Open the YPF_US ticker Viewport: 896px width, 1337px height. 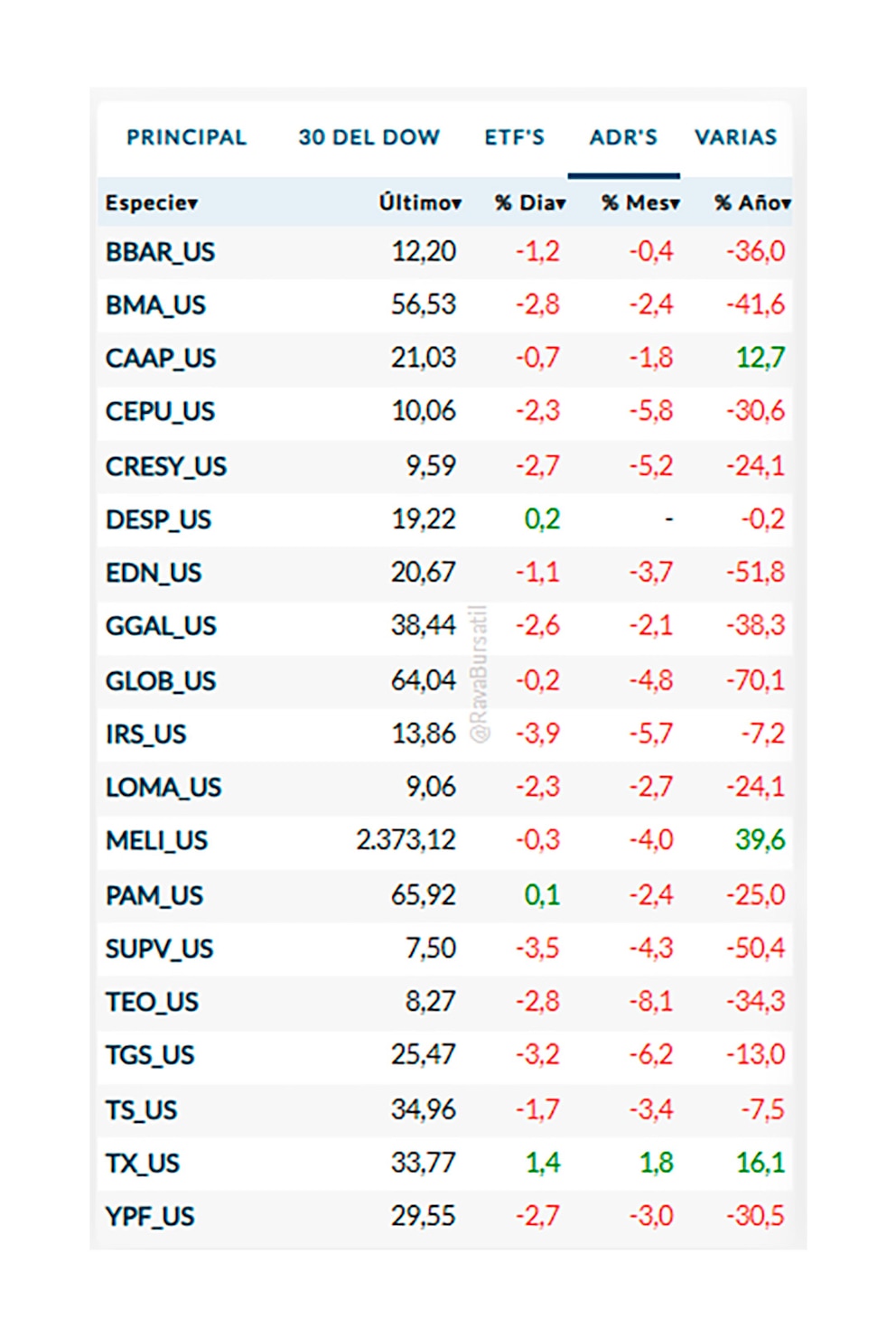point(150,1217)
